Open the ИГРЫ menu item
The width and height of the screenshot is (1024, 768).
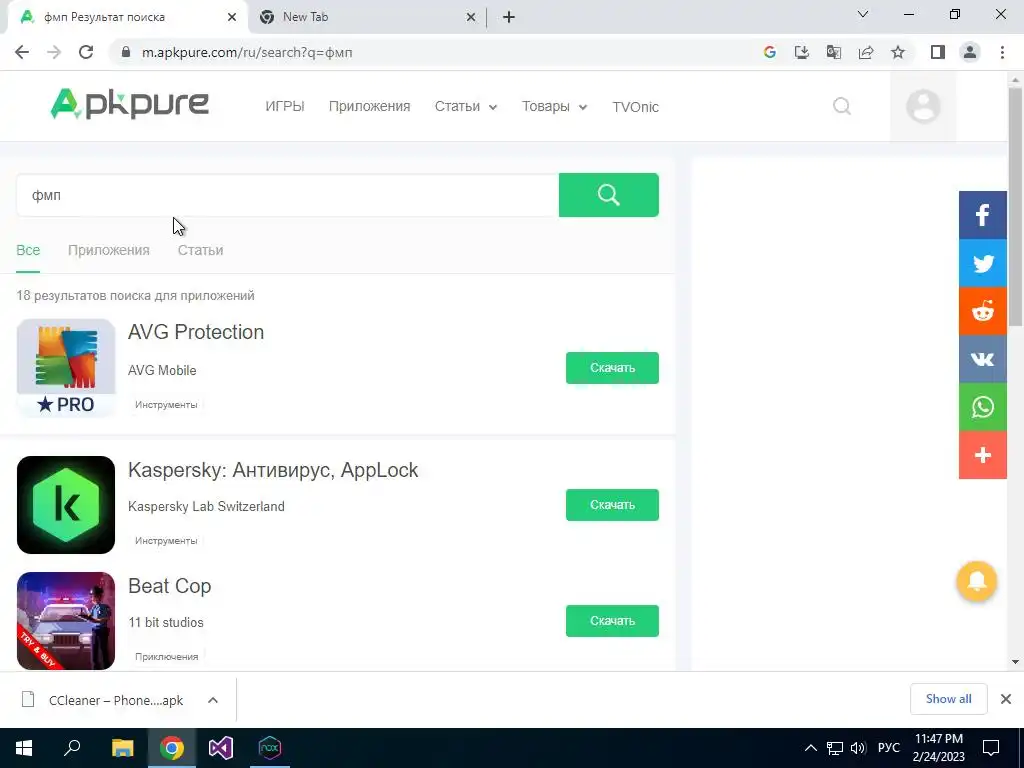(285, 106)
